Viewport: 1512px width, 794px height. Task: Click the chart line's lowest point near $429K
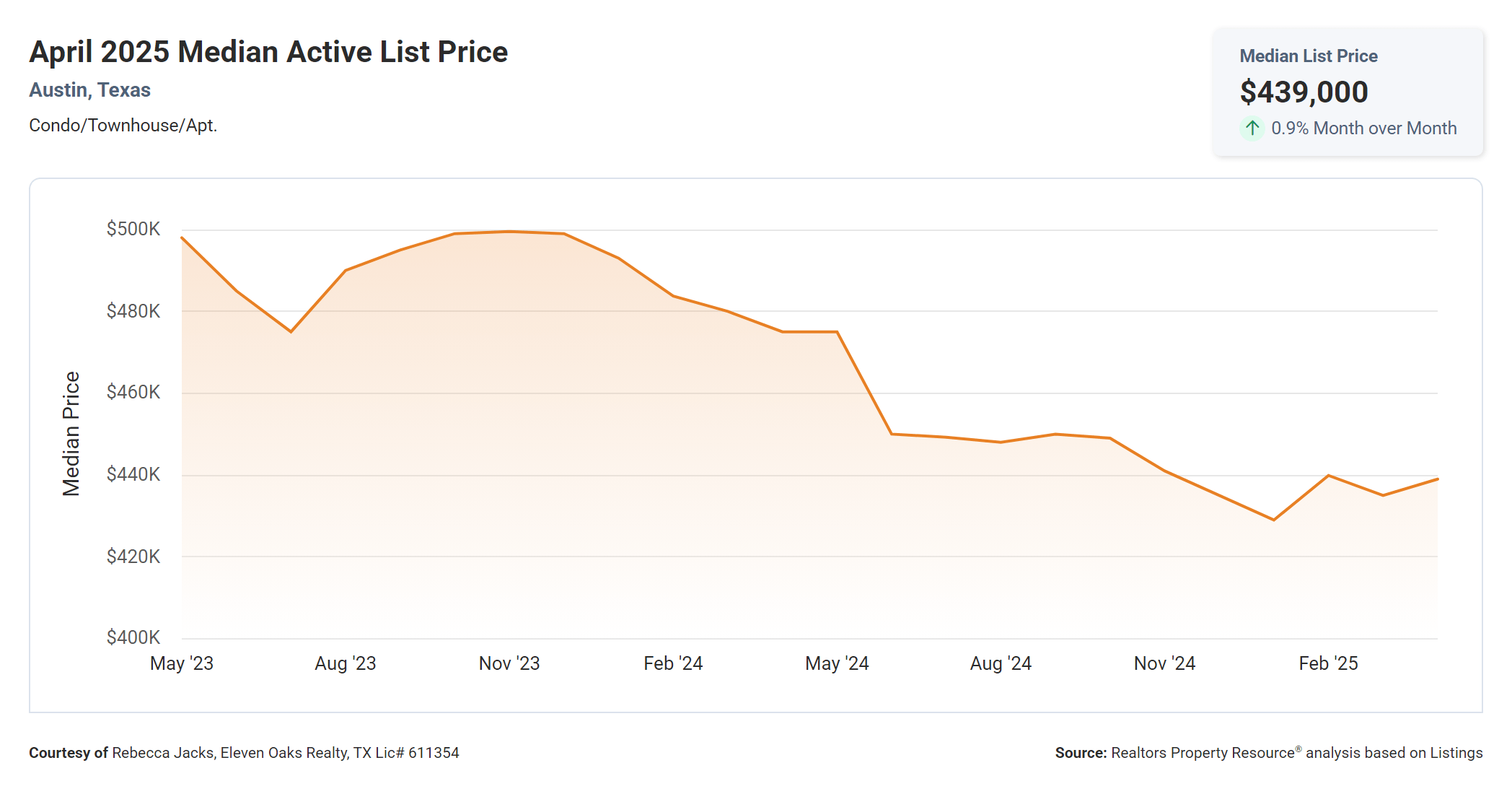(1274, 520)
